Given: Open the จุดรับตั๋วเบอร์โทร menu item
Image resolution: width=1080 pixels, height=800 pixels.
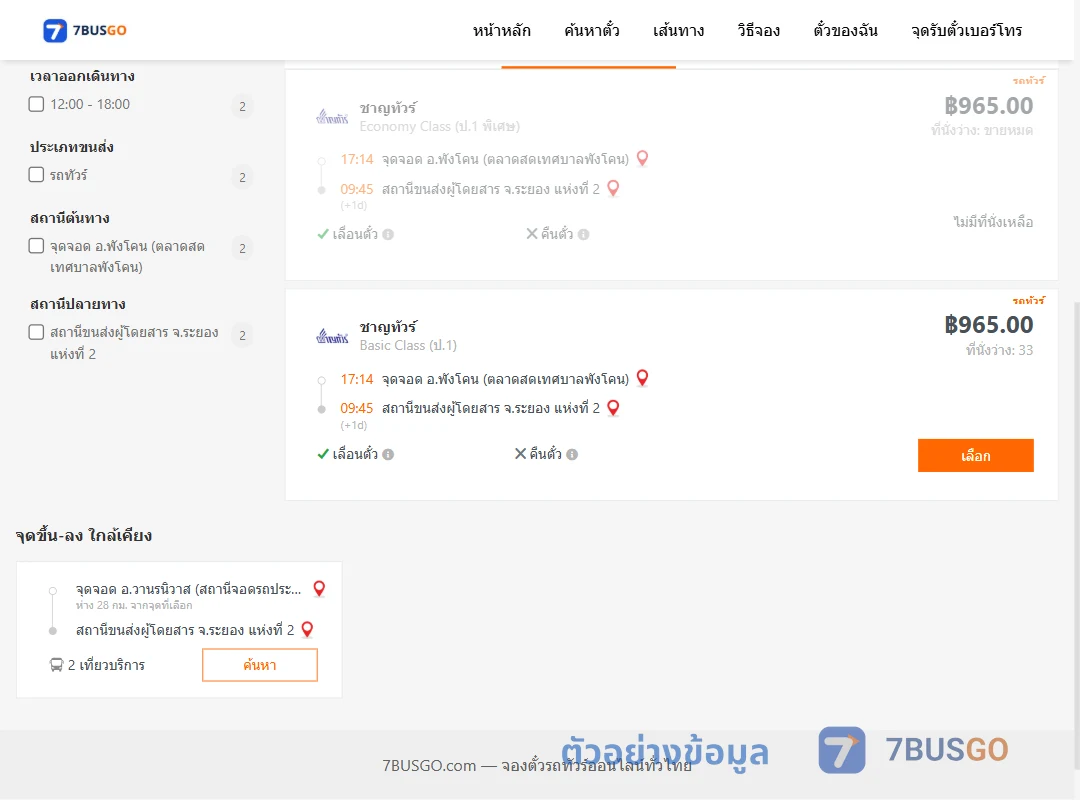Looking at the screenshot, I should click(966, 30).
